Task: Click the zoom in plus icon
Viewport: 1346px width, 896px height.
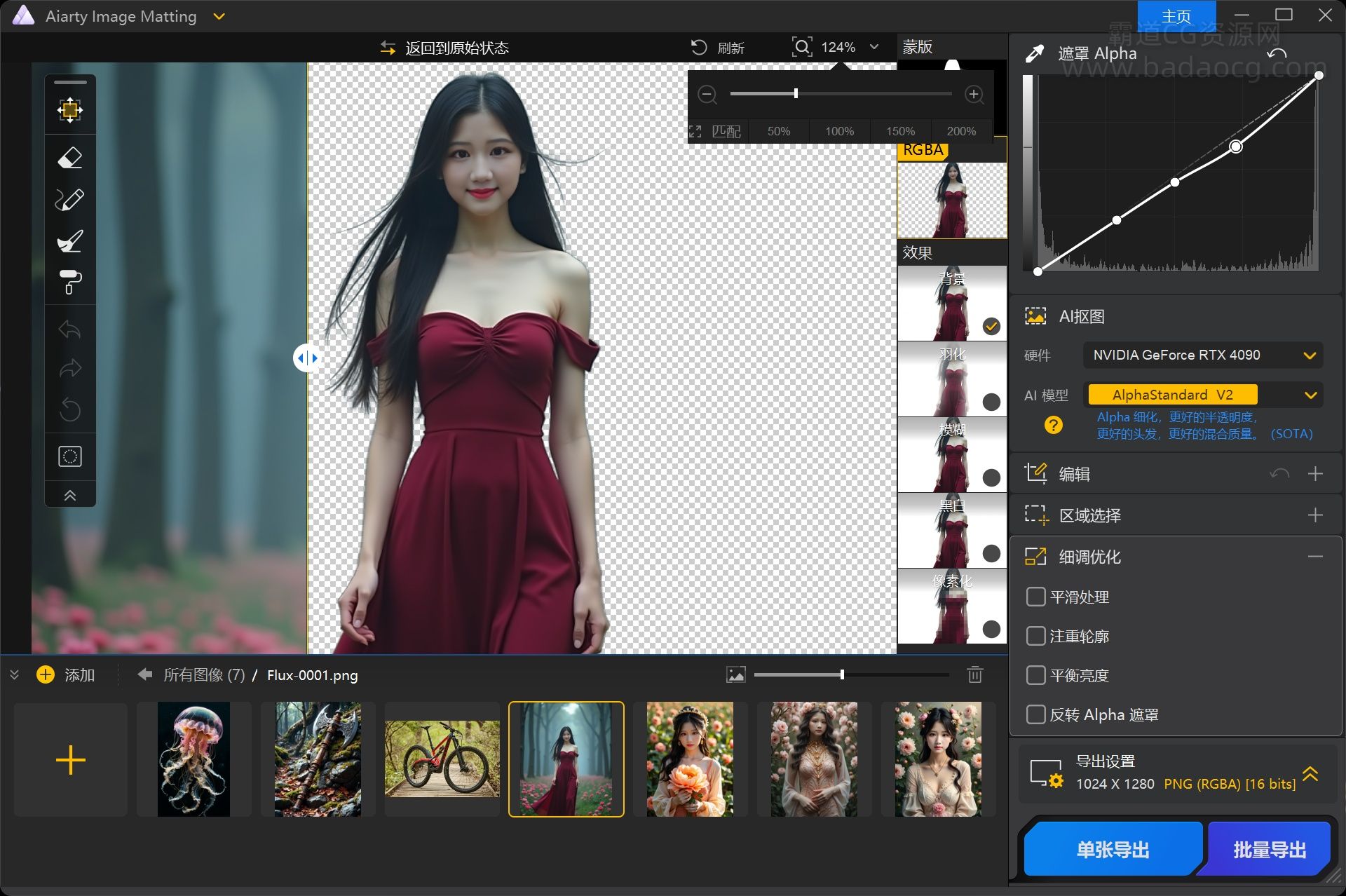Action: pos(974,94)
